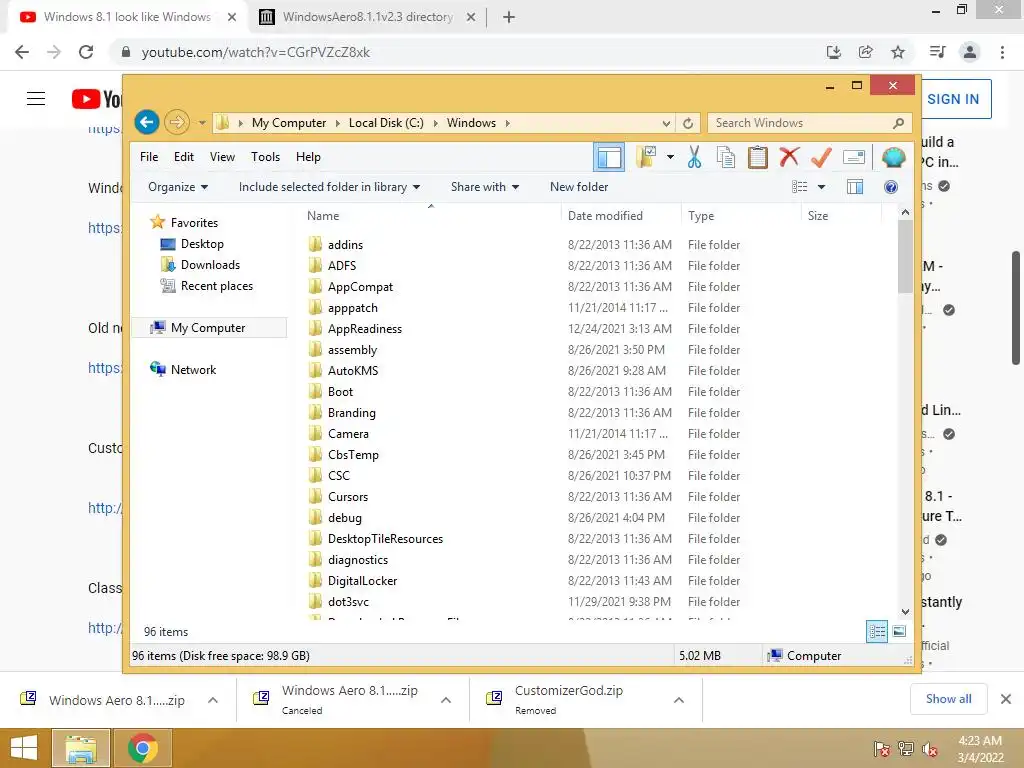1024x768 pixels.
Task: Click the Windows Start button
Action: (x=24, y=748)
